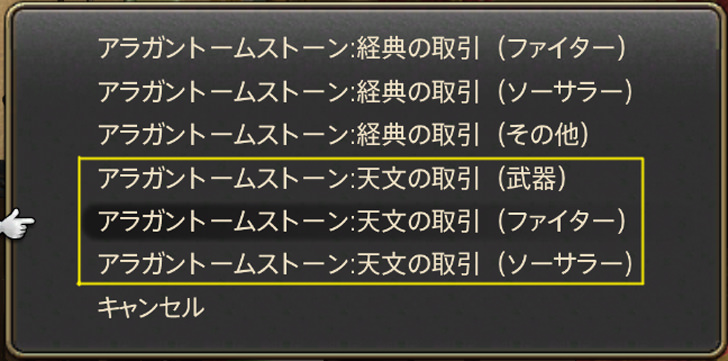
Task: Select last option inside yellow highlighted box
Action: coord(365,264)
